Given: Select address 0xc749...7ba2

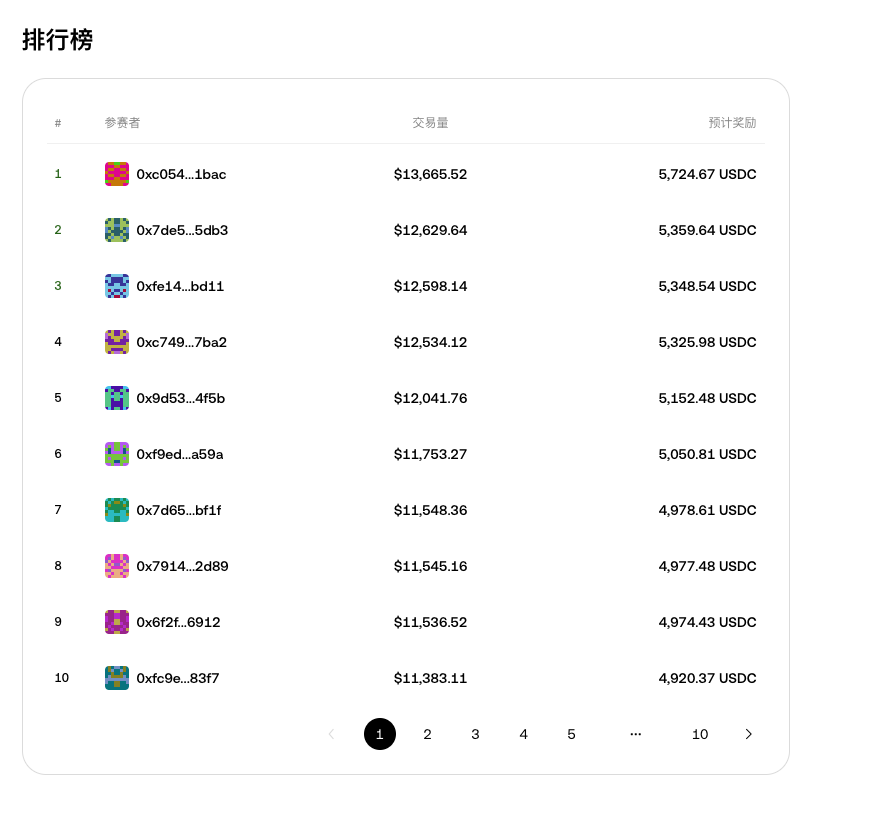Looking at the screenshot, I should click(x=181, y=342).
